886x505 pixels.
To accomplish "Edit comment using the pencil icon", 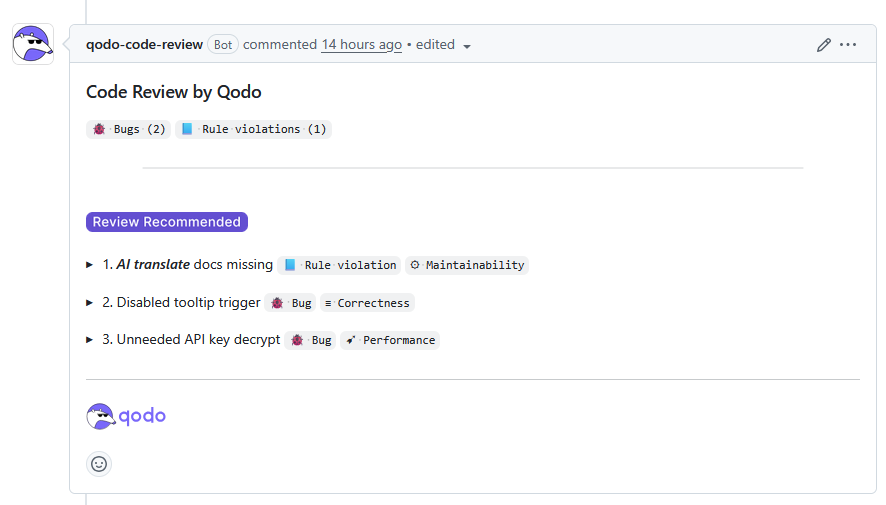I will (823, 45).
